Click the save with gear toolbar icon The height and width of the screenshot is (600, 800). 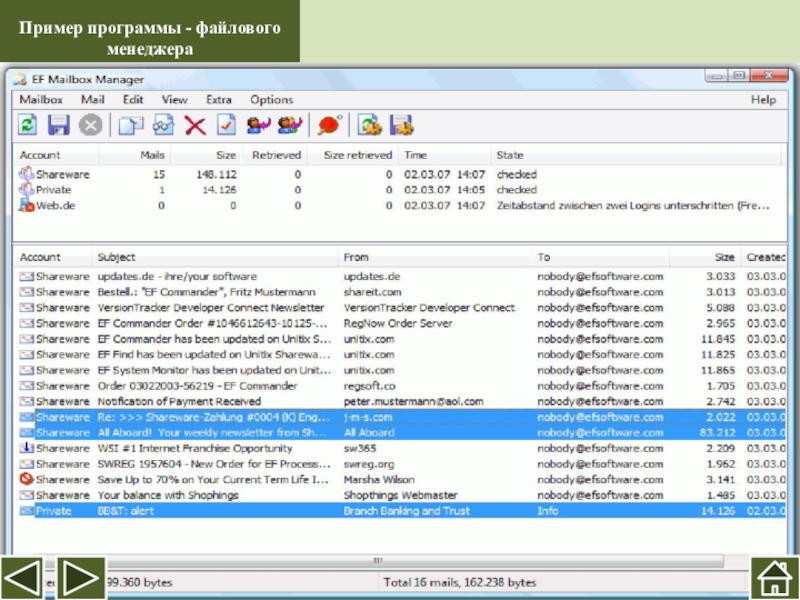[x=402, y=125]
